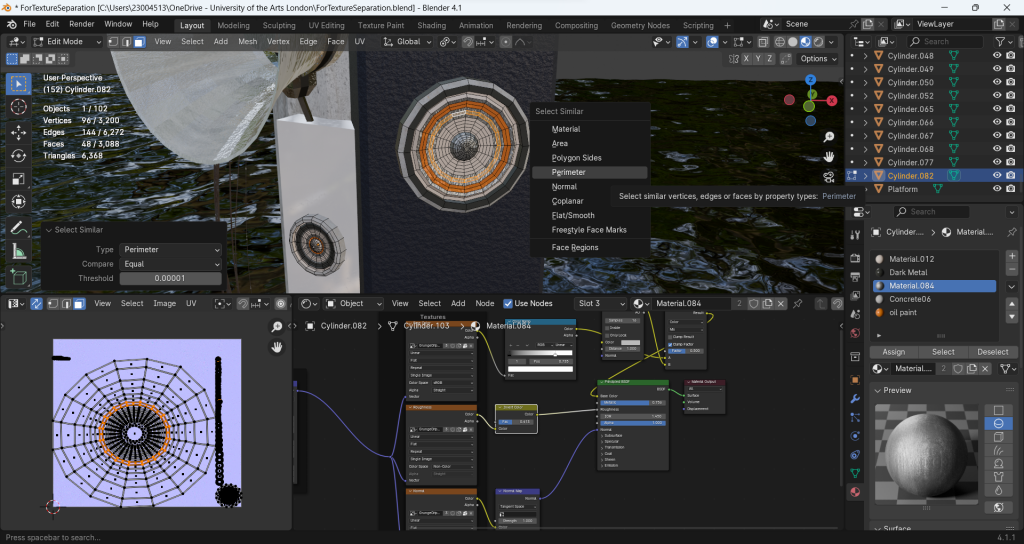Image resolution: width=1024 pixels, height=544 pixels.
Task: Switch to the UV Editing workspace tab
Action: pos(326,25)
